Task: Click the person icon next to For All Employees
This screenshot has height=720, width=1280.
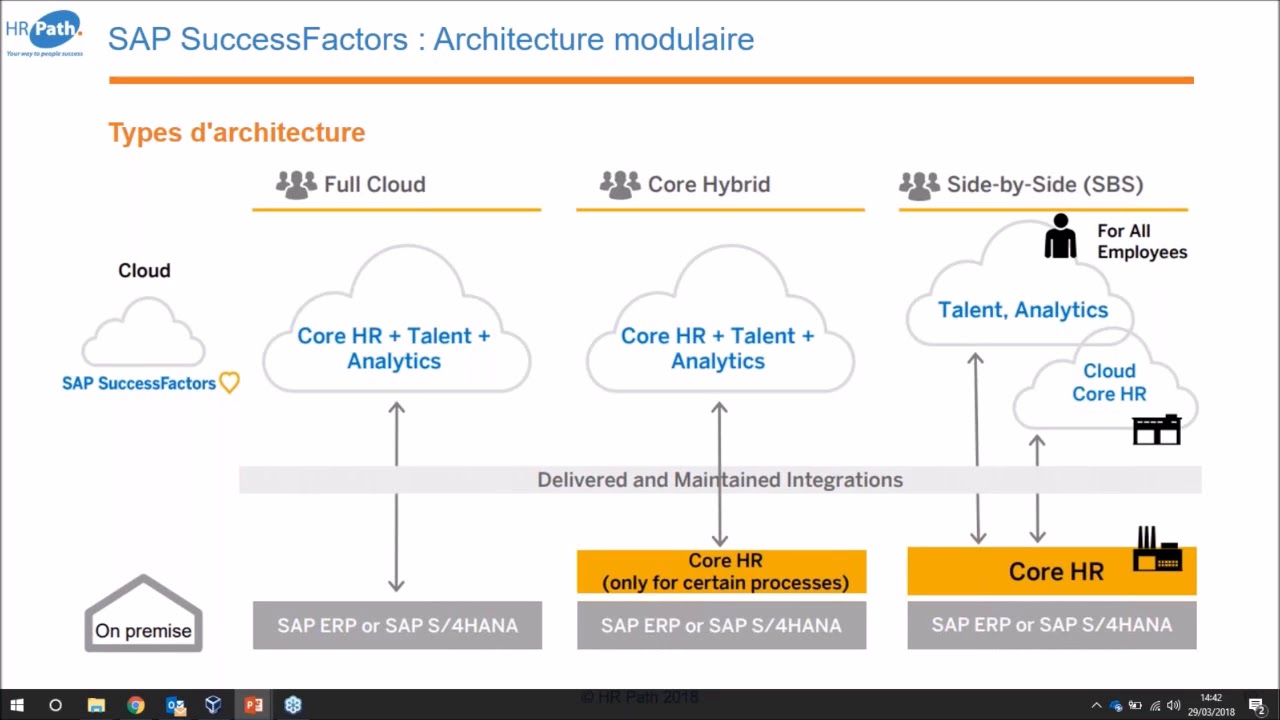Action: tap(1060, 236)
